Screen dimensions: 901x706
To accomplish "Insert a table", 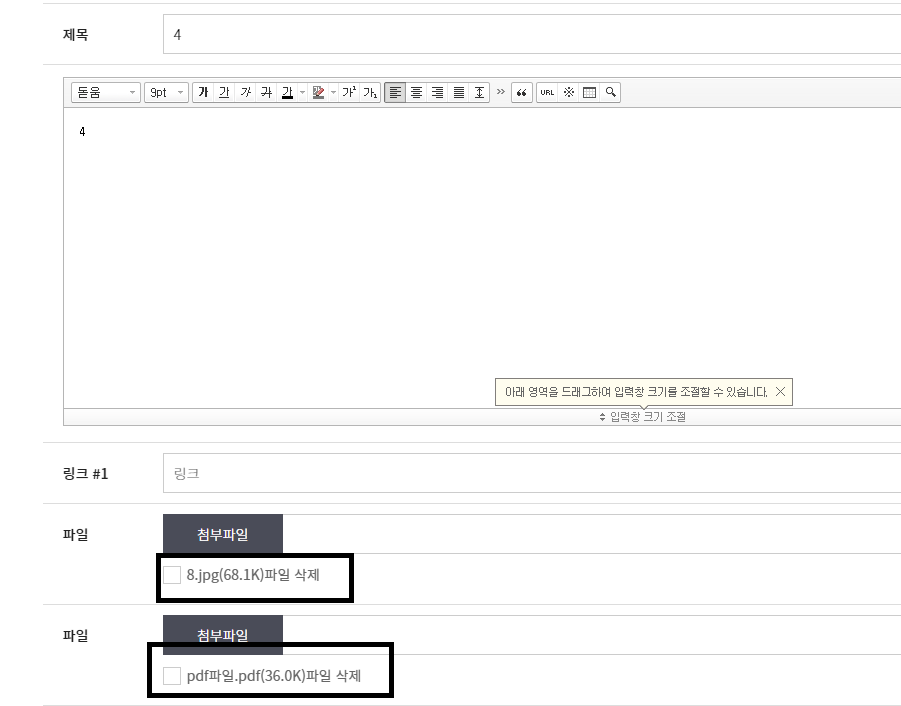I will 590,92.
